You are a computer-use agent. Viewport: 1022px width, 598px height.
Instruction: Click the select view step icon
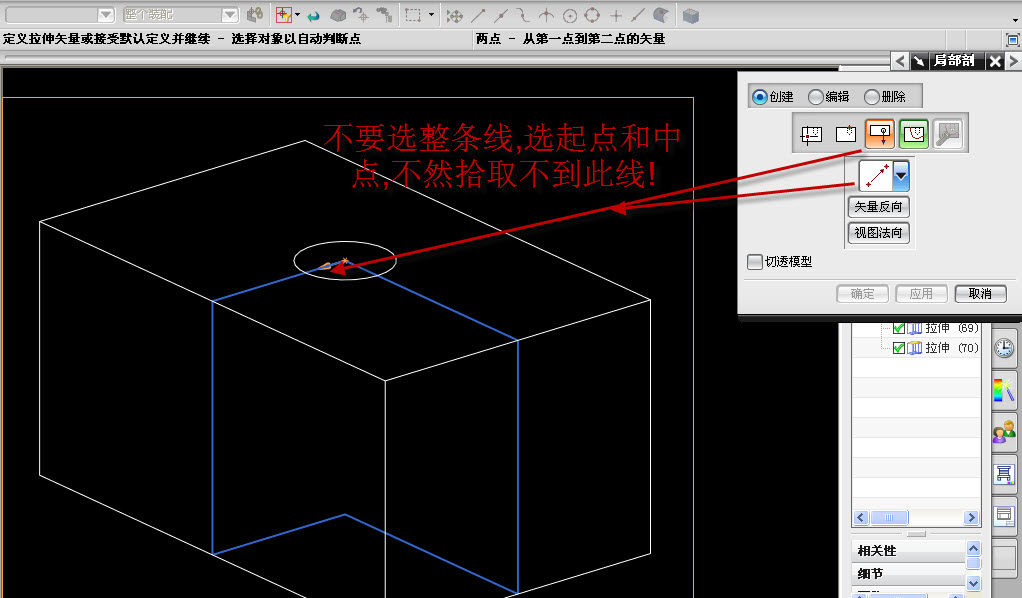tap(811, 134)
